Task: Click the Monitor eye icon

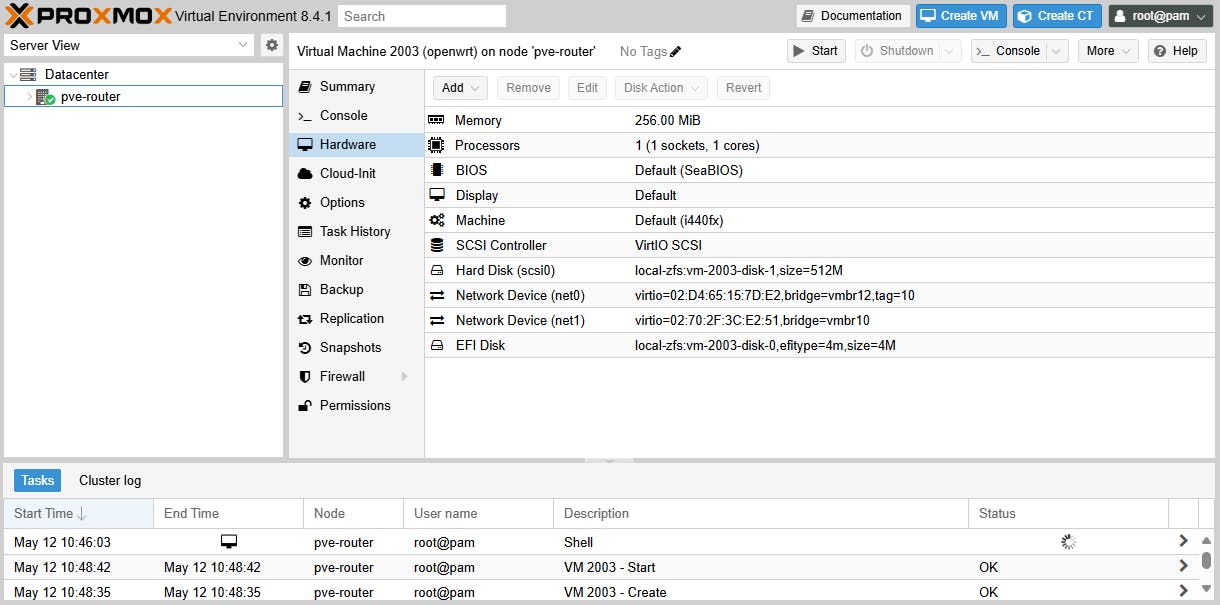Action: point(305,260)
